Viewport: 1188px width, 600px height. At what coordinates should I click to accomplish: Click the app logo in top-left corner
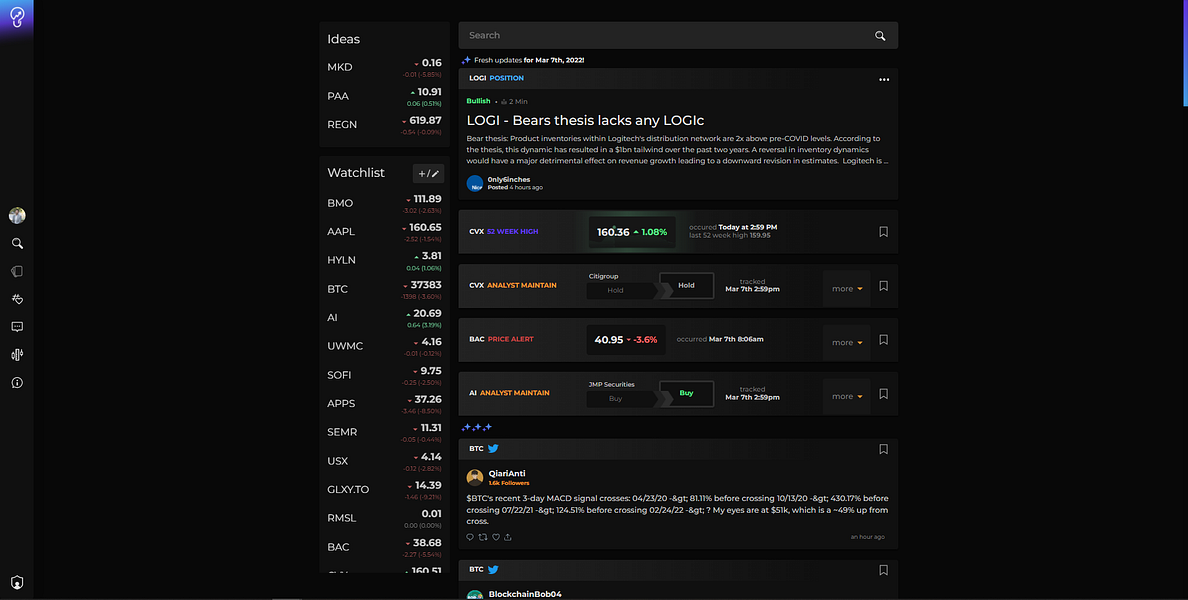[17, 17]
